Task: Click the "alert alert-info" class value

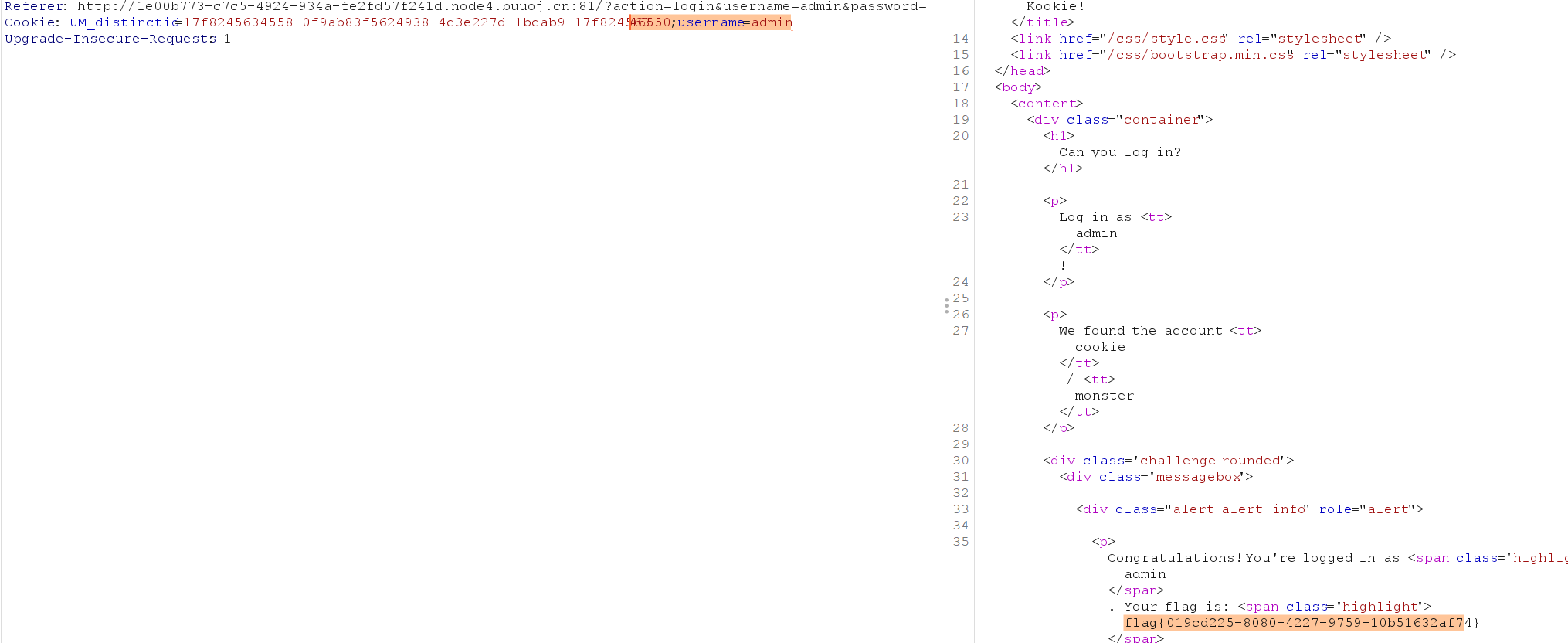Action: [x=1239, y=509]
